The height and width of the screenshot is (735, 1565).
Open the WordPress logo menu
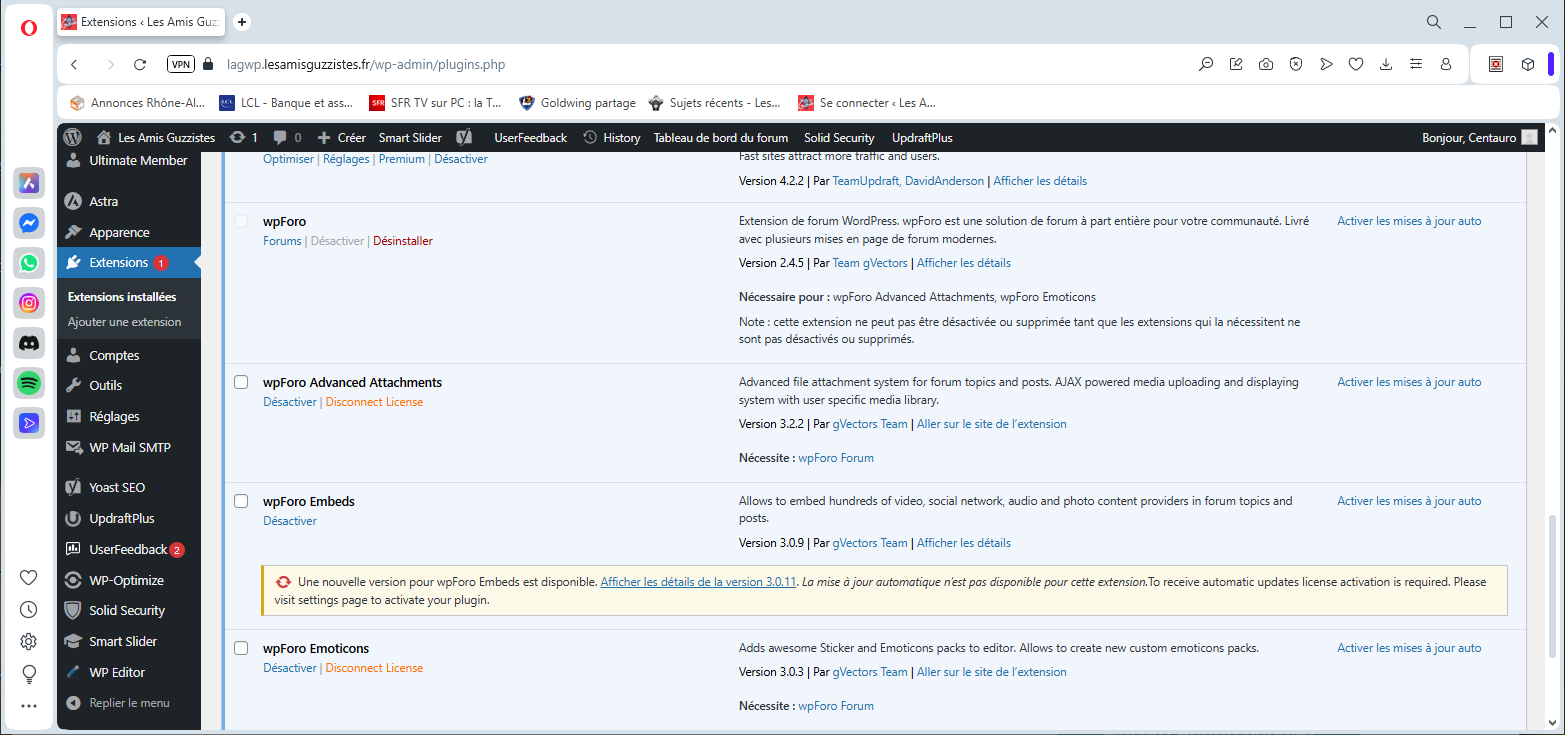72,138
